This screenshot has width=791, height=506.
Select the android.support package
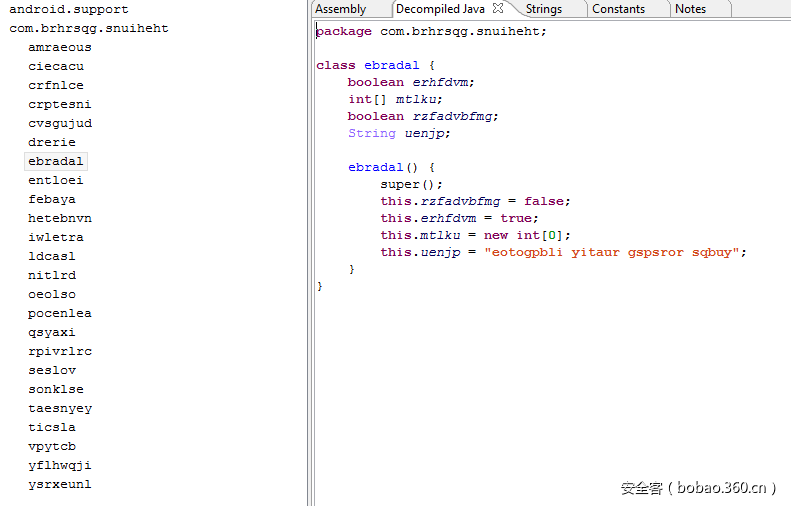tap(69, 9)
